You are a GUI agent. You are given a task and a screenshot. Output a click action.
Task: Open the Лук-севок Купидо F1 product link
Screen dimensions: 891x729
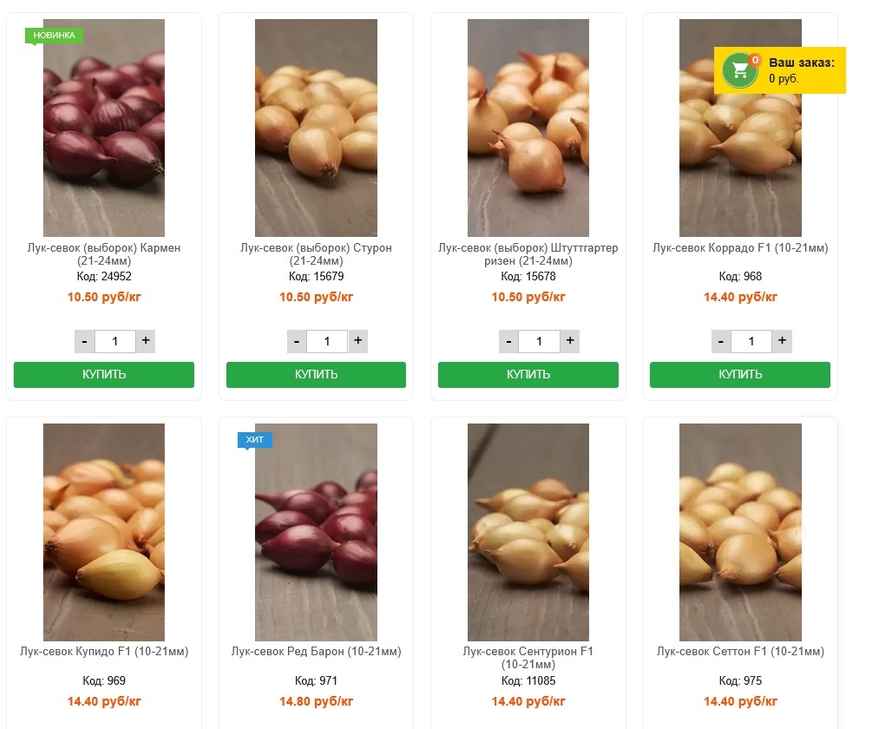coord(104,651)
